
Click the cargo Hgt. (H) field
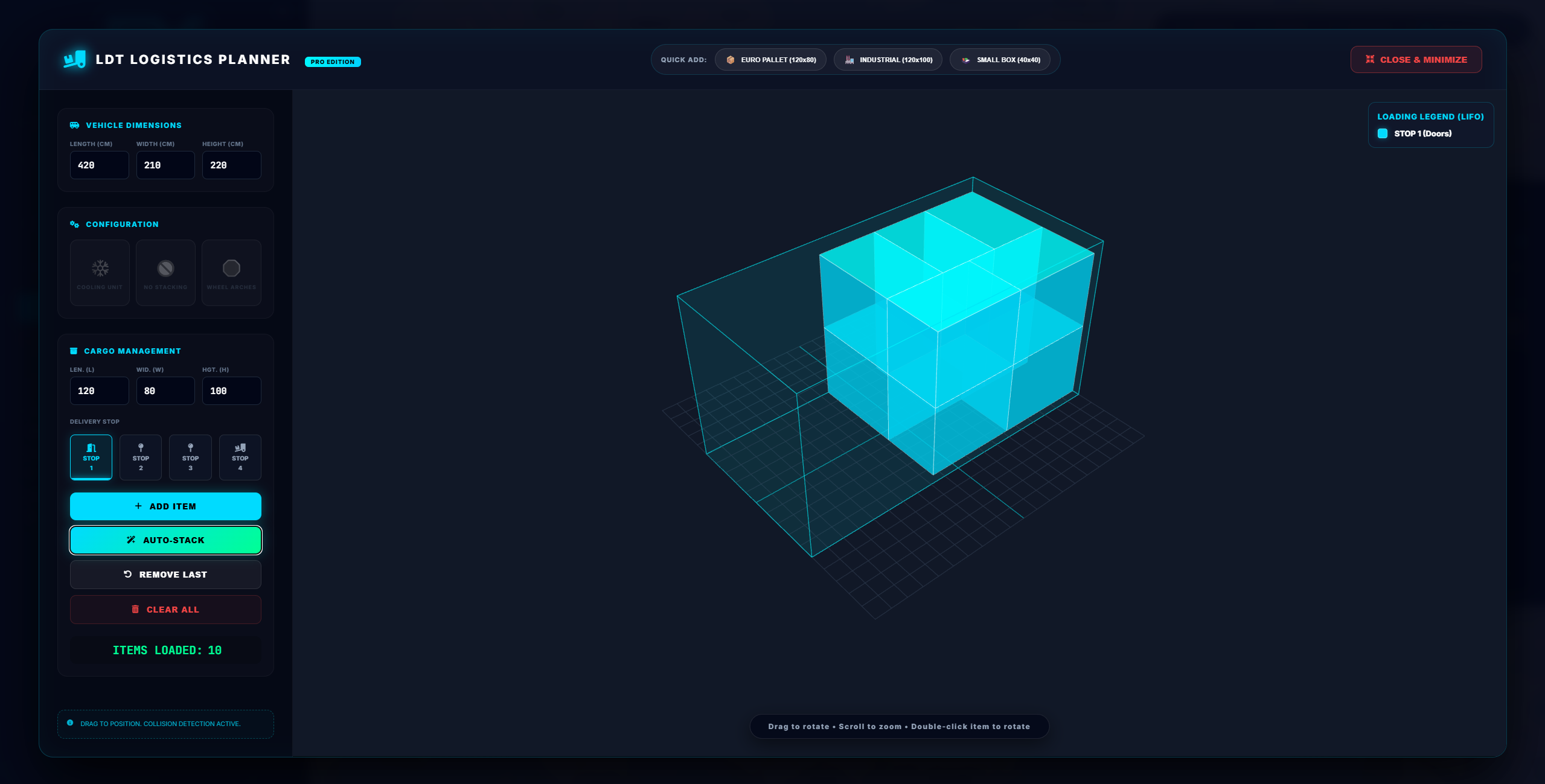pos(231,391)
